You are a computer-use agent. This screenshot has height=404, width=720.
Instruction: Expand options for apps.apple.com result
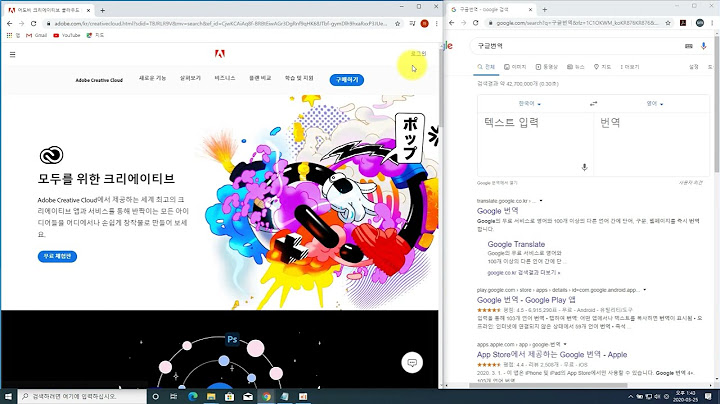coord(565,344)
